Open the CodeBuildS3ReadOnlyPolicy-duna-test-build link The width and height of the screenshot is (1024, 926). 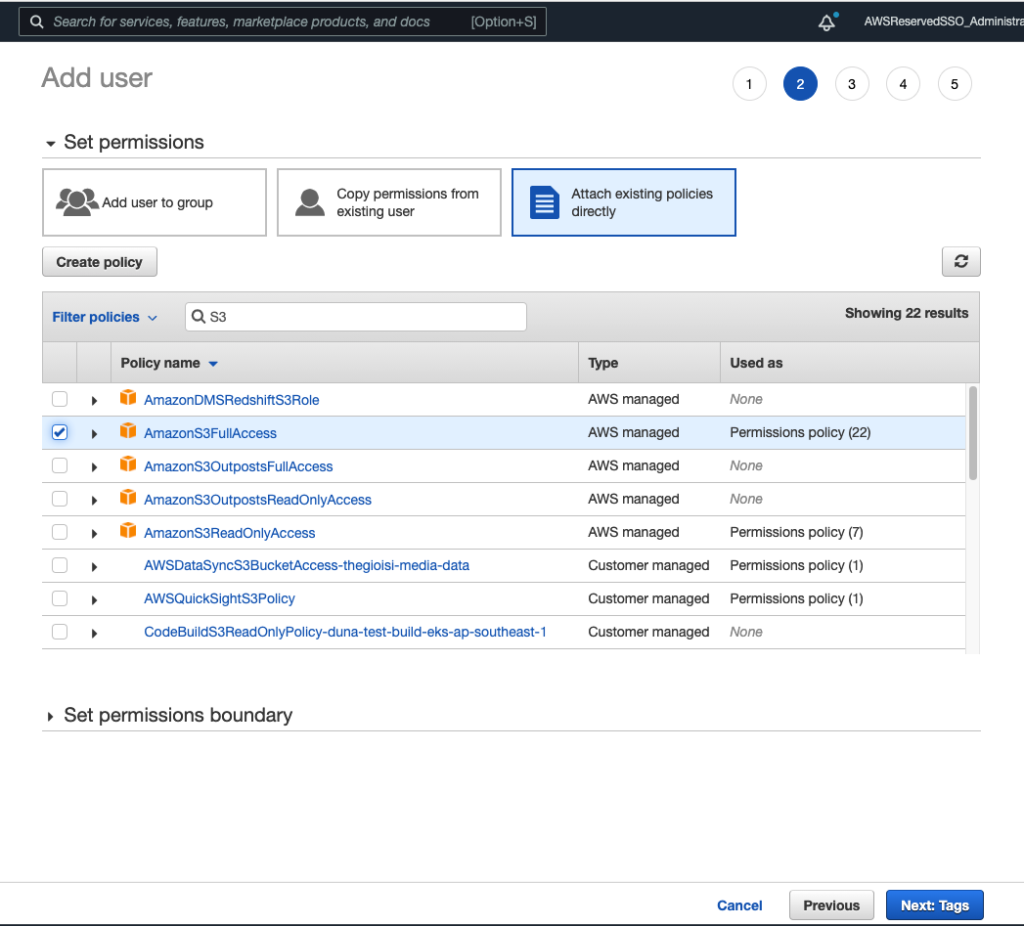pyautogui.click(x=345, y=632)
